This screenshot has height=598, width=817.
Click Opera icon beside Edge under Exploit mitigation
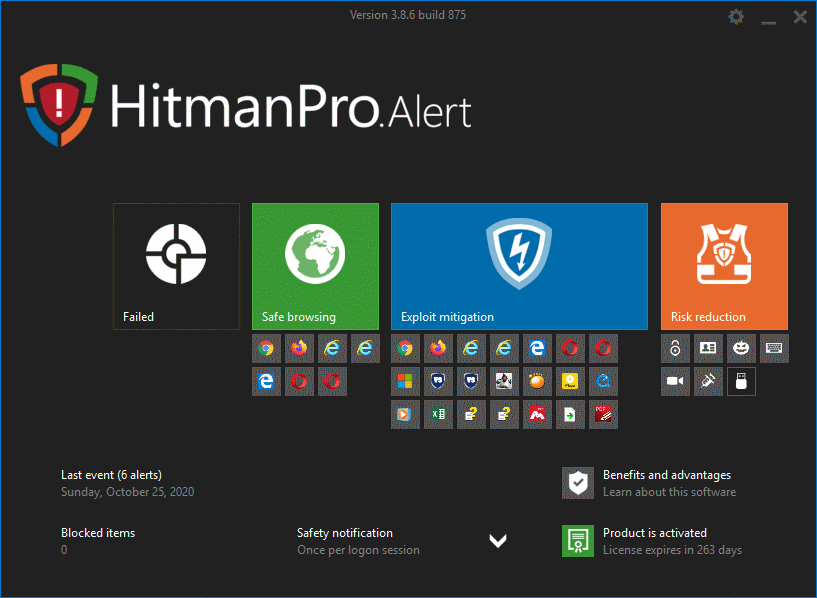[x=570, y=348]
